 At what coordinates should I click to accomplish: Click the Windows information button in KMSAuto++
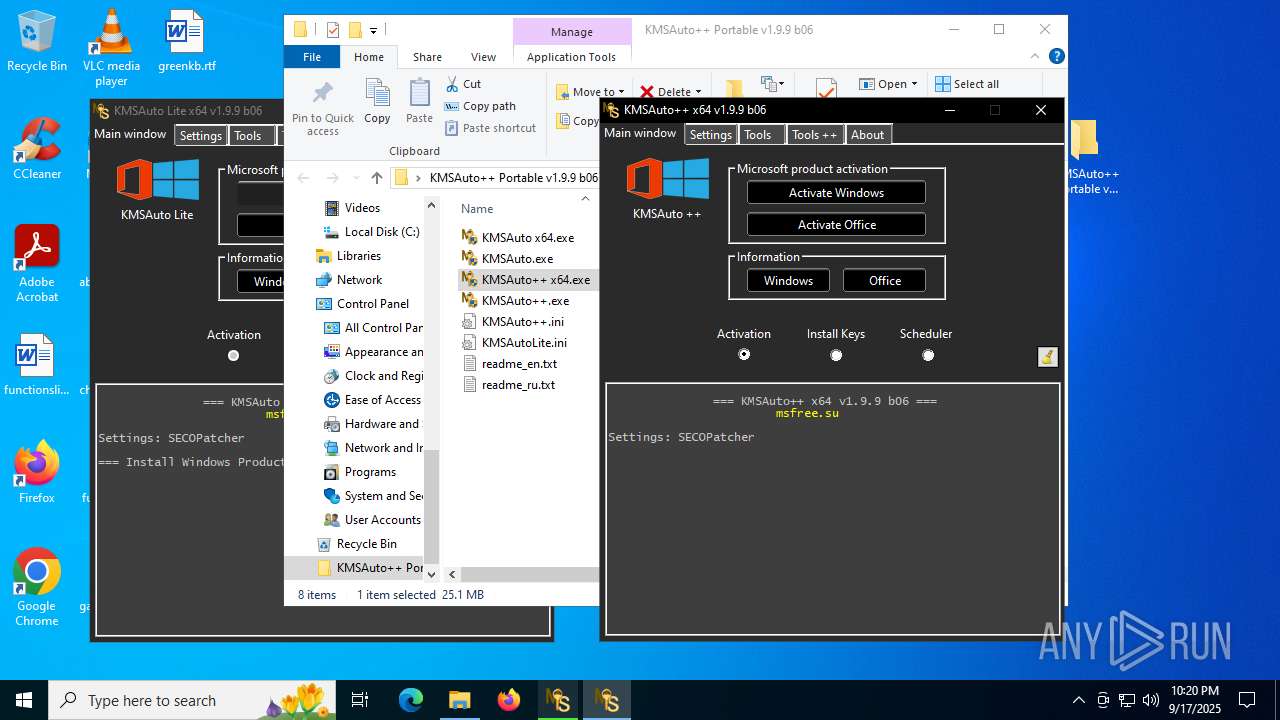pos(788,281)
